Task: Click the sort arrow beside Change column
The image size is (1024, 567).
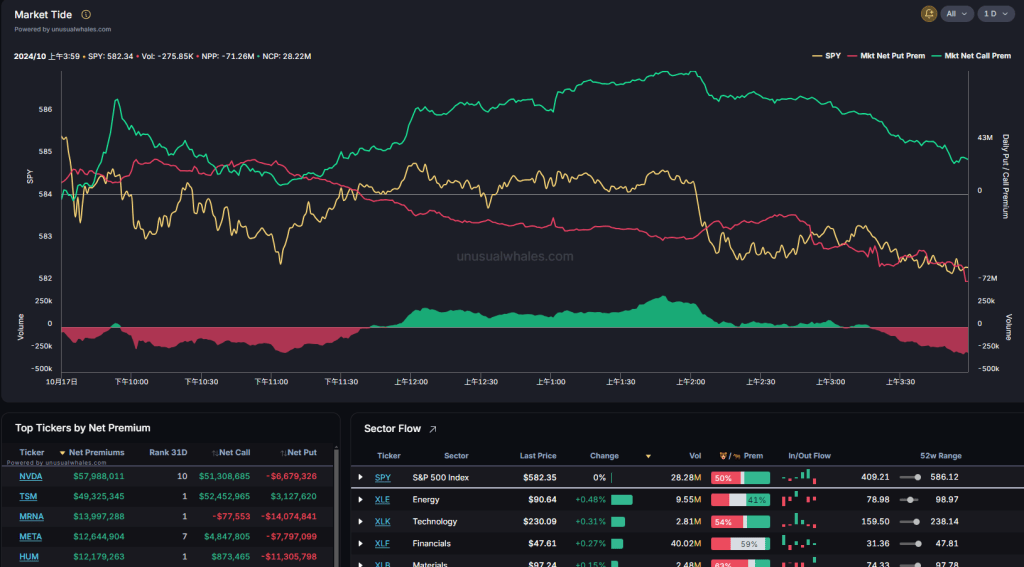Action: 648,455
